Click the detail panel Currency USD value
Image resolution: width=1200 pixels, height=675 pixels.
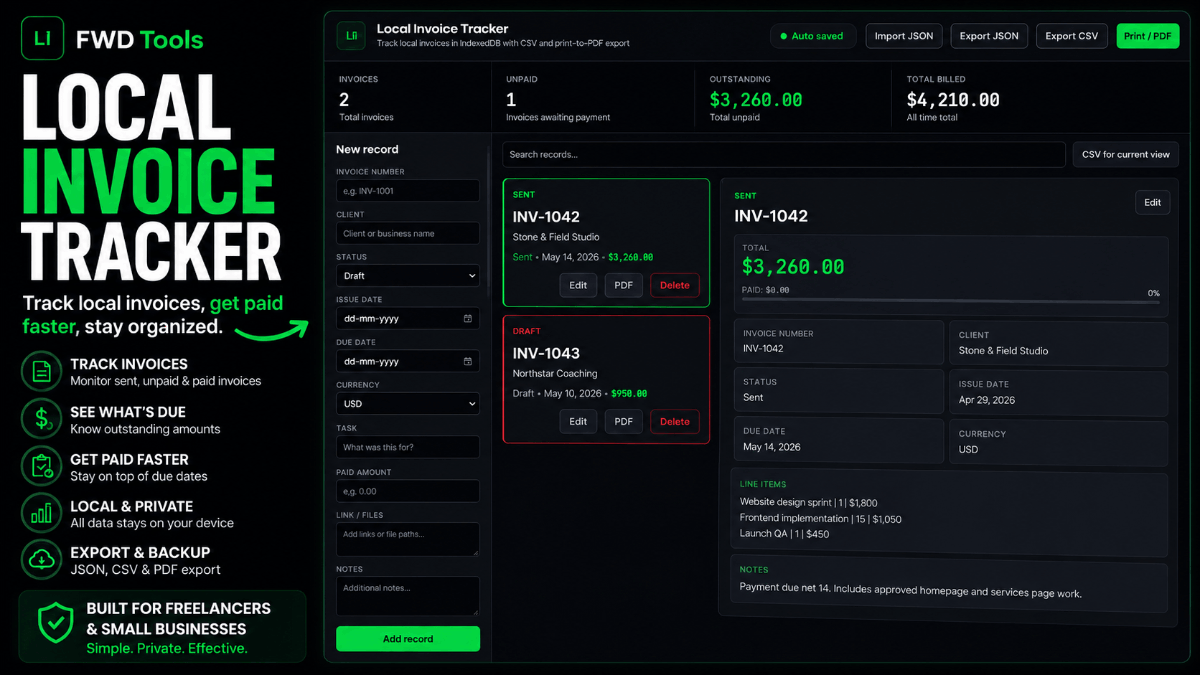[968, 450]
